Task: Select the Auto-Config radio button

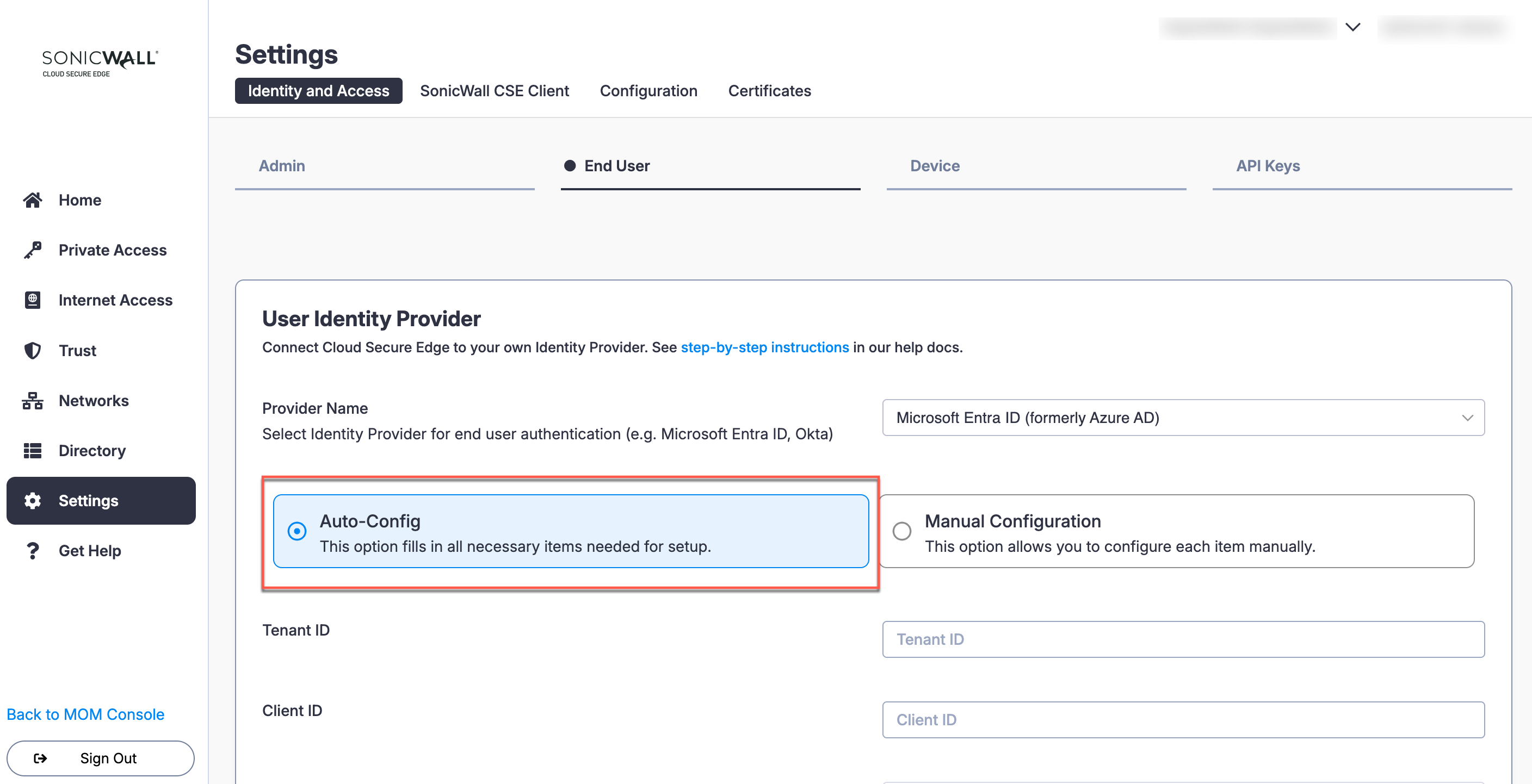Action: [296, 531]
